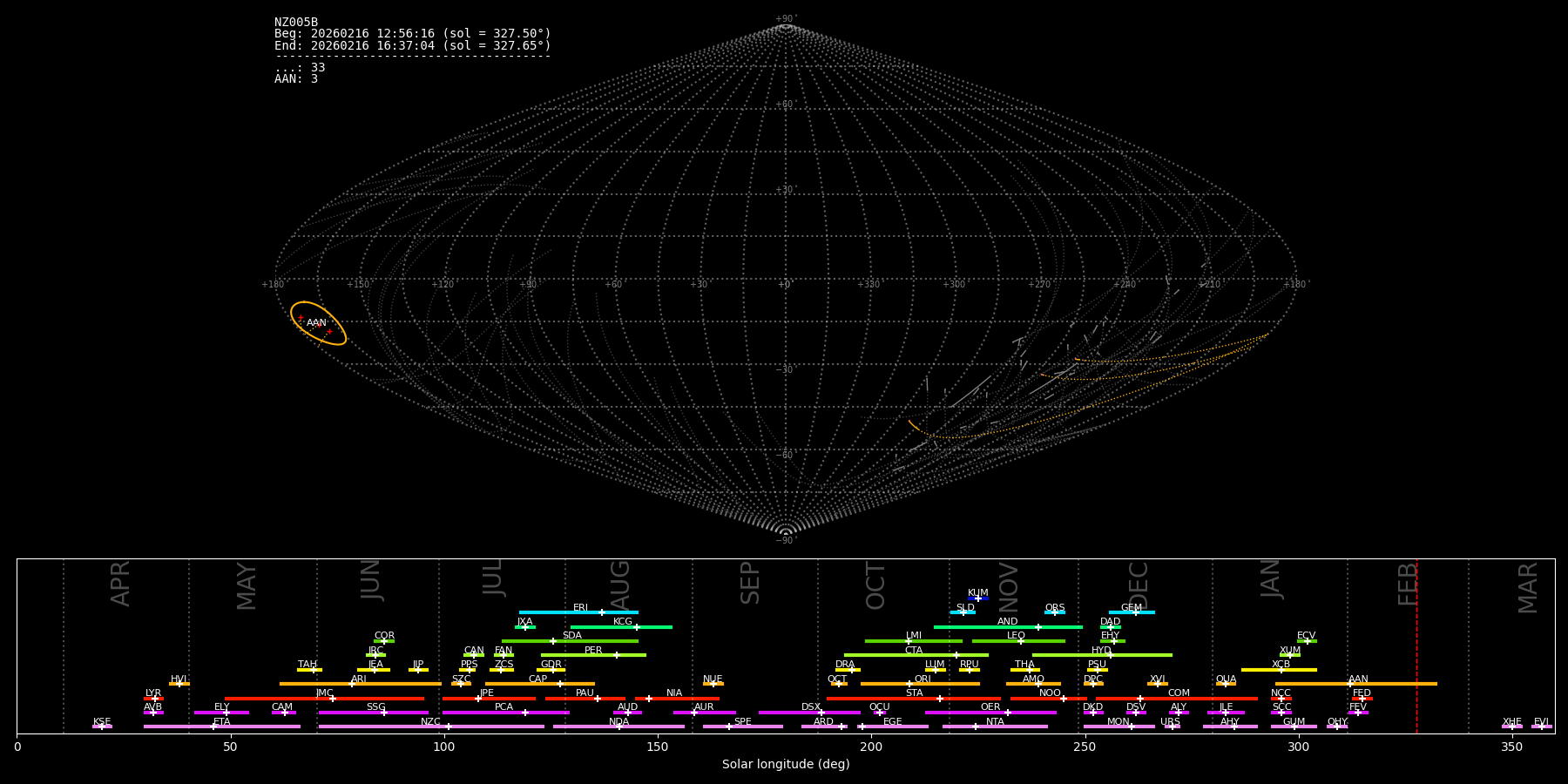Click the XUM shower label

point(1290,651)
